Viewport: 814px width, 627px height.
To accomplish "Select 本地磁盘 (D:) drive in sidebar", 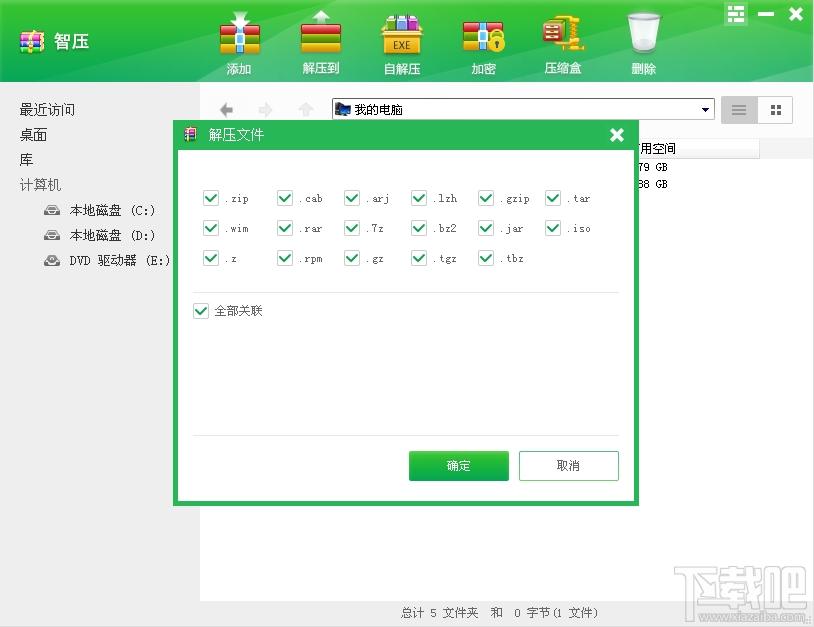I will (x=99, y=235).
